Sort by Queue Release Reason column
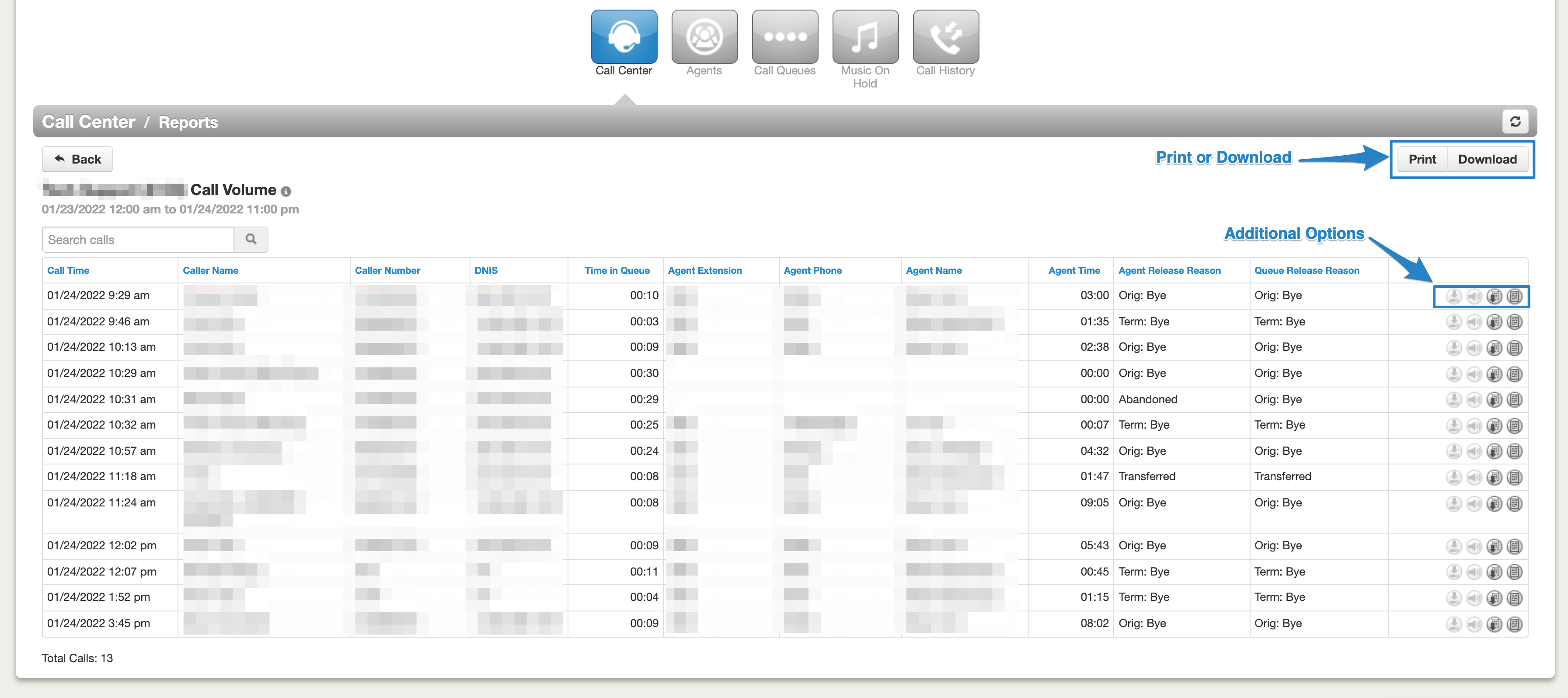This screenshot has height=698, width=1568. tap(1306, 270)
